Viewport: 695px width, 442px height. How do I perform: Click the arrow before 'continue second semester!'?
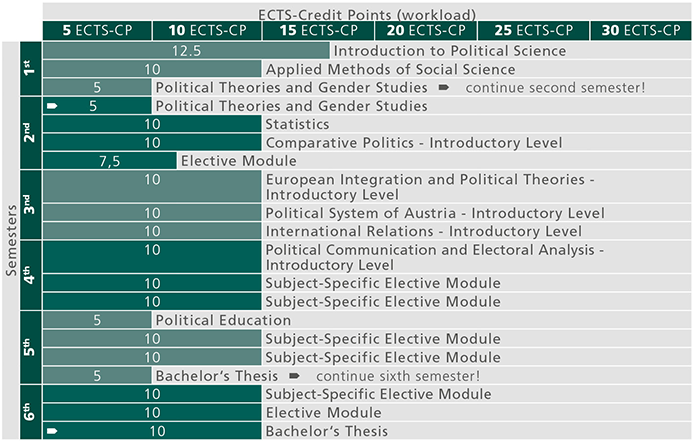tap(442, 88)
